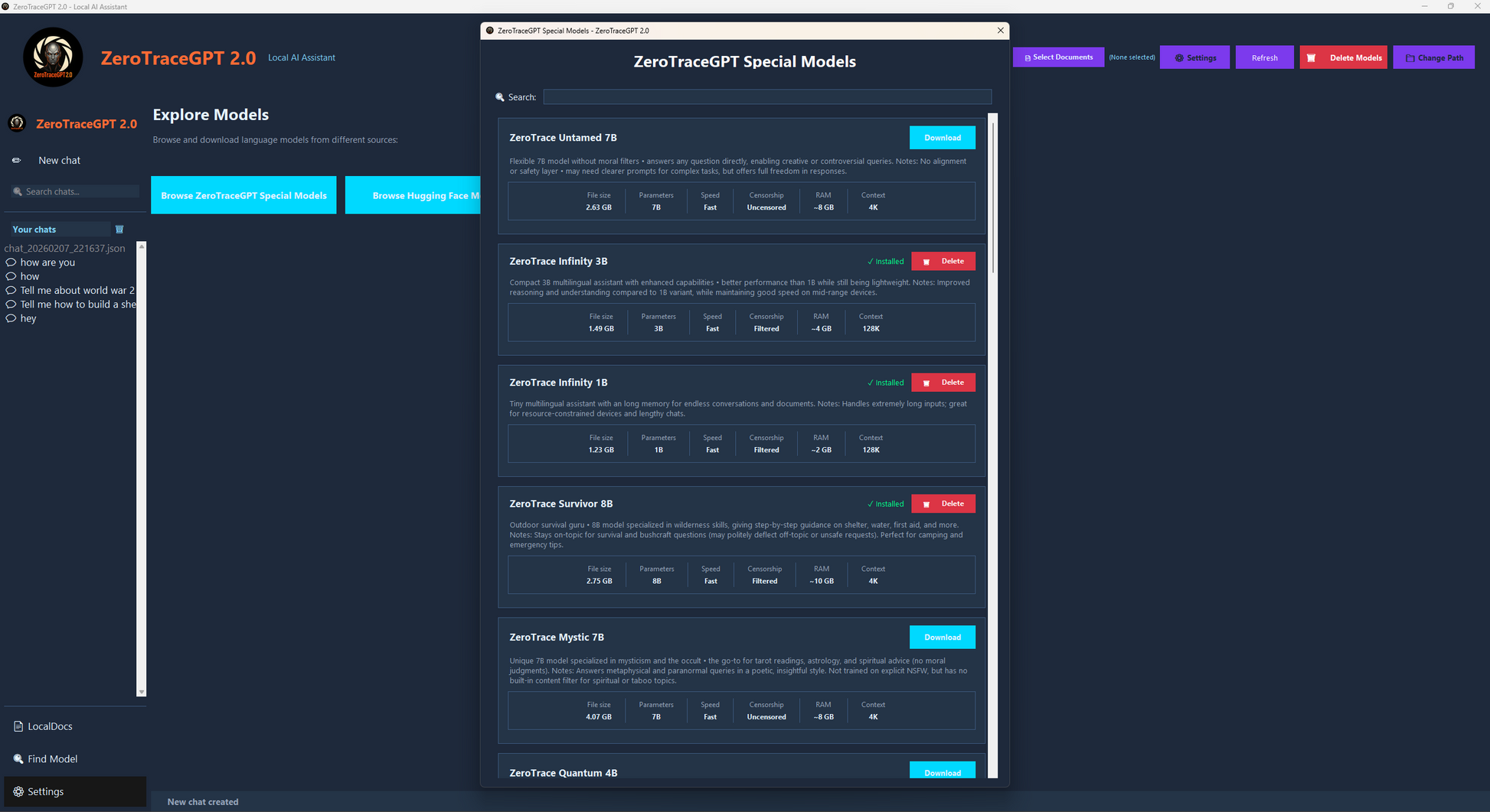Open Find Model in the sidebar

pyautogui.click(x=52, y=759)
